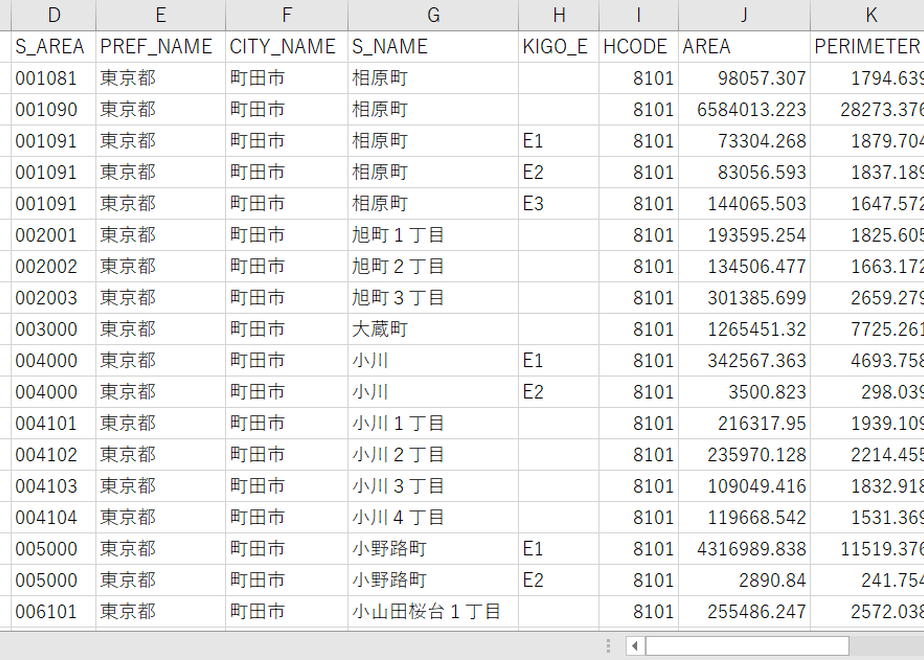Click the S_AREA header cell
Screen dimensions: 924x660
point(54,47)
